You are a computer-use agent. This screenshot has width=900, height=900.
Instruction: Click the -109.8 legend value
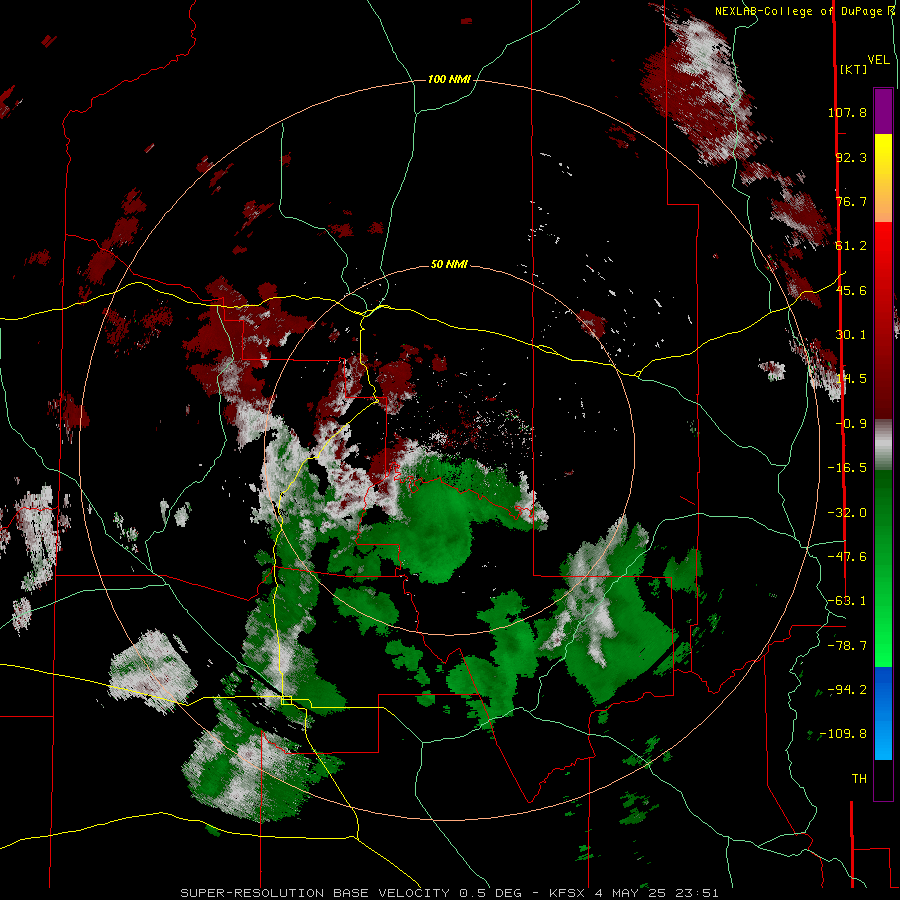[843, 734]
